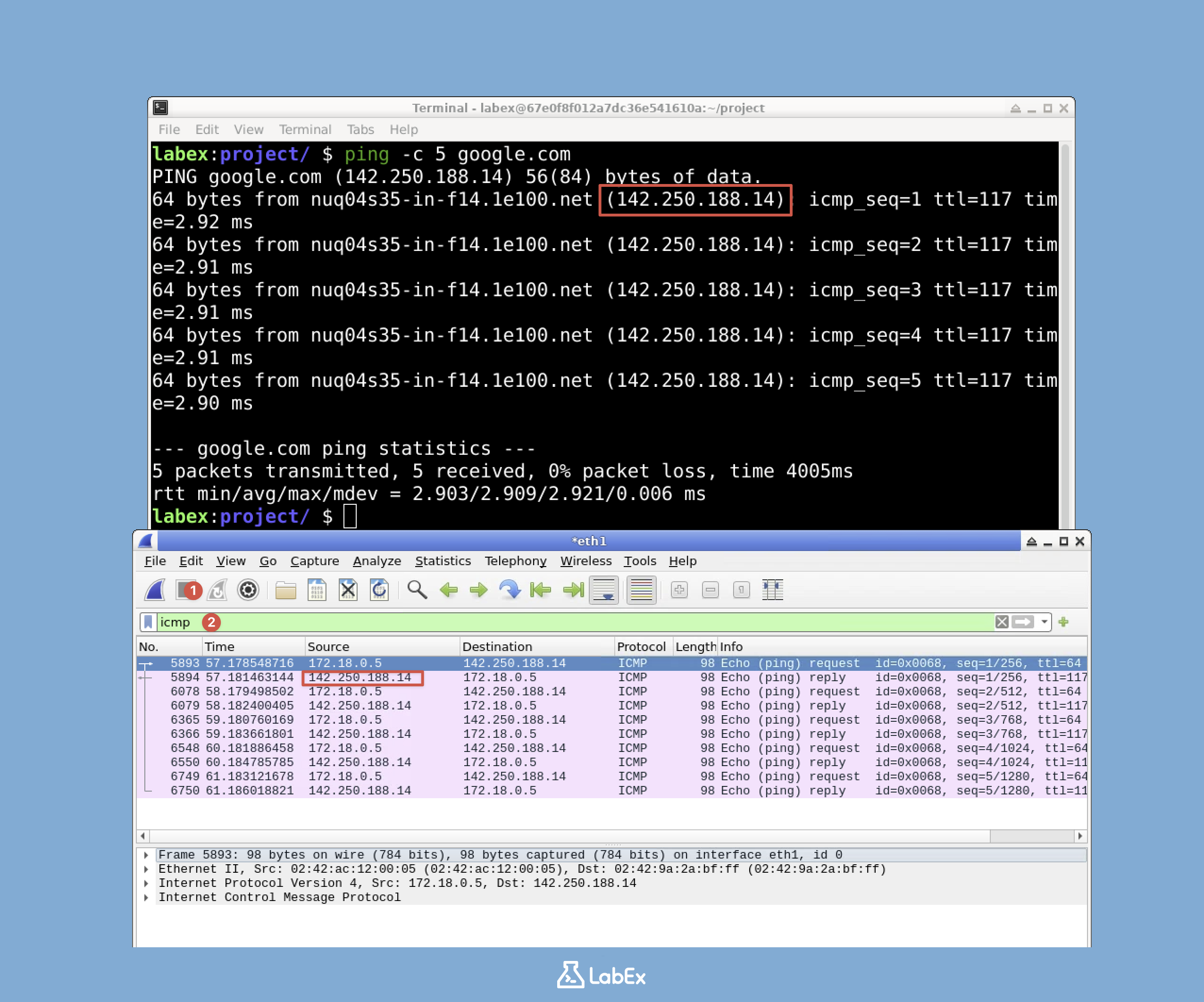The image size is (1204, 1002).
Task: Open capture options gear icon
Action: coord(248,590)
